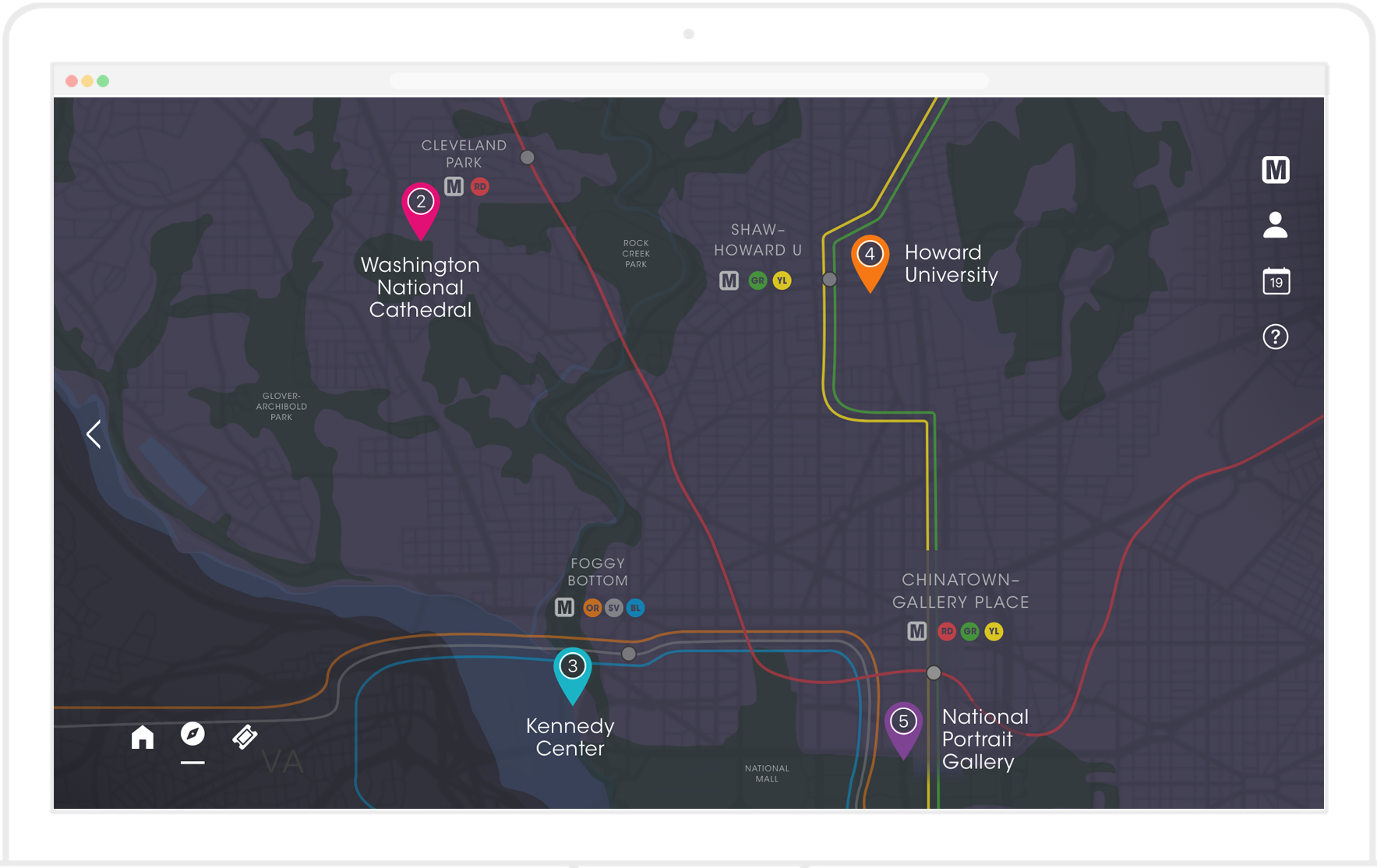Screen dimensions: 1377x868
Task: Minimize window with yellow traffic light button
Action: pos(87,81)
